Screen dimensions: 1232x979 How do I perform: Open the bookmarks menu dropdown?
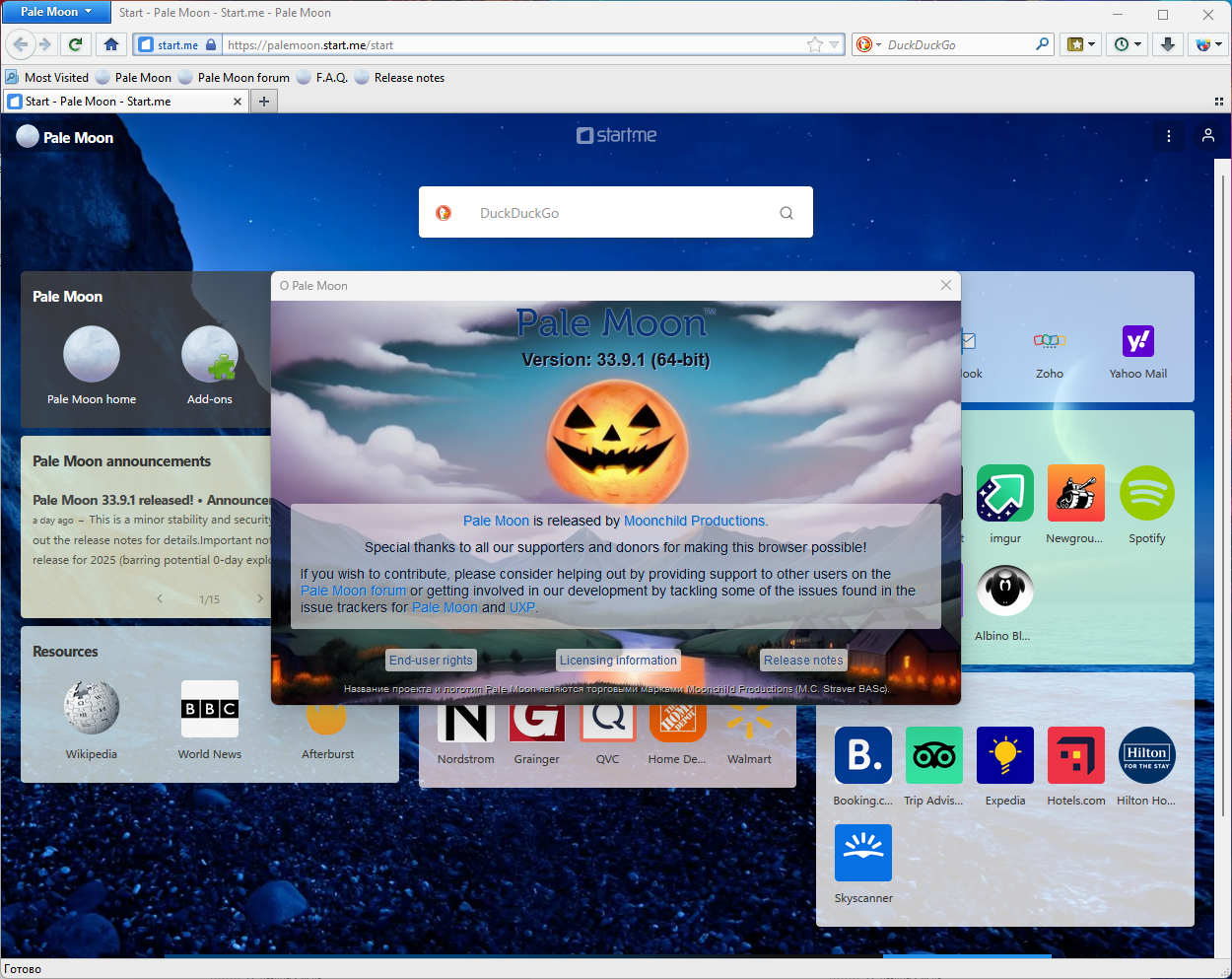coord(1081,44)
